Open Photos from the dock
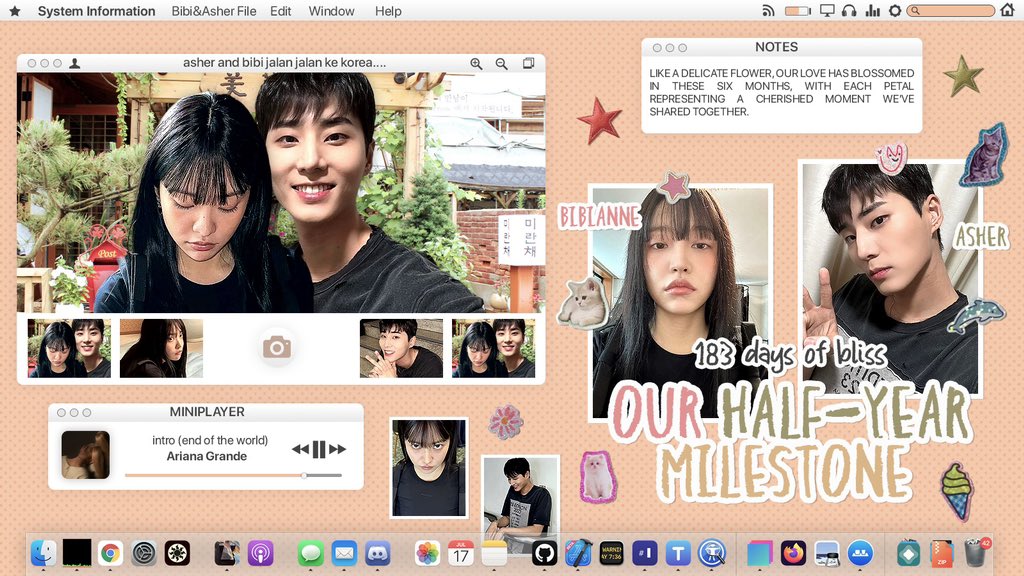Viewport: 1024px width, 576px height. tap(428, 553)
